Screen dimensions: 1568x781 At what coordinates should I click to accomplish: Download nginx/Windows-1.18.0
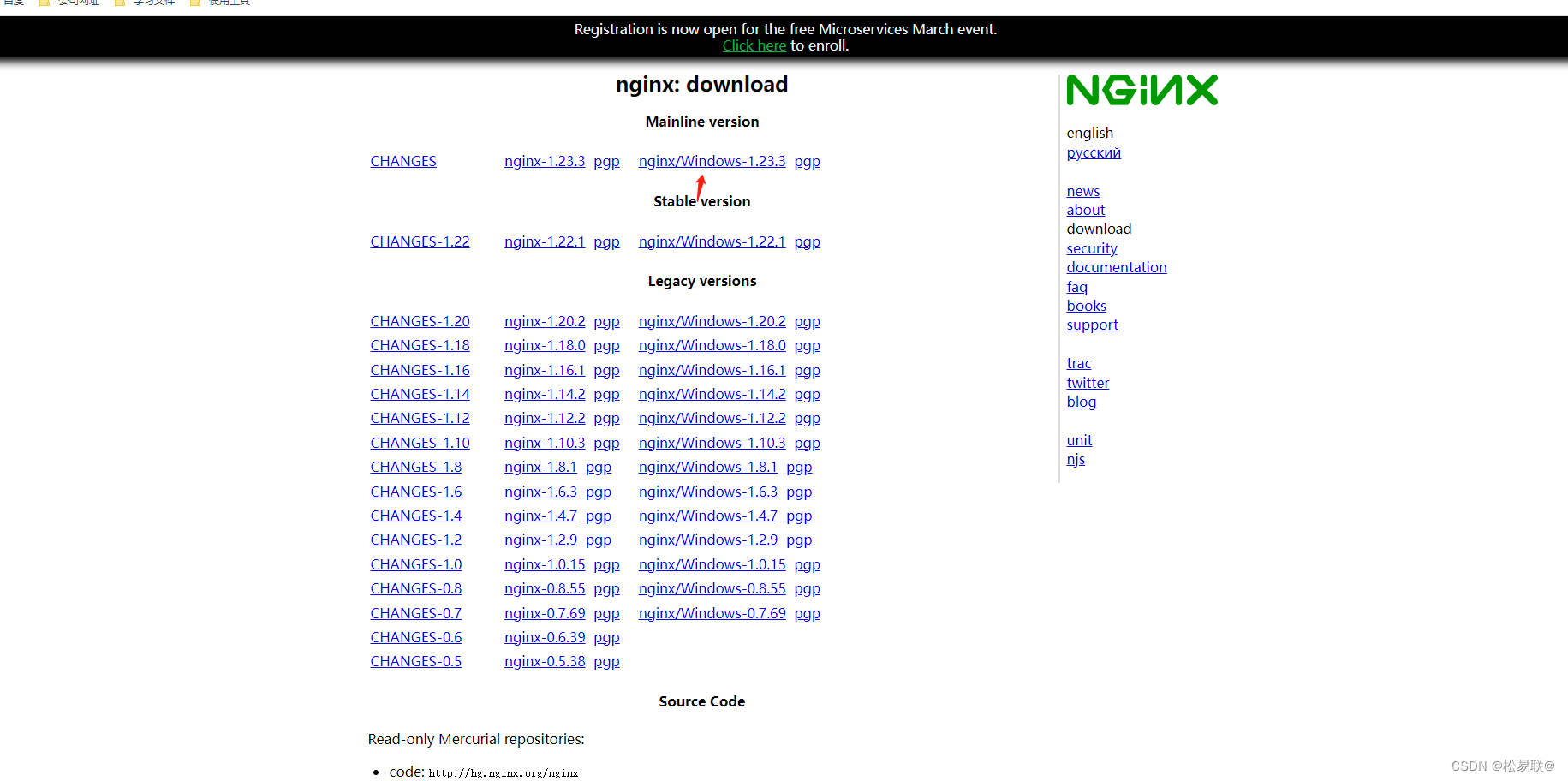point(712,345)
